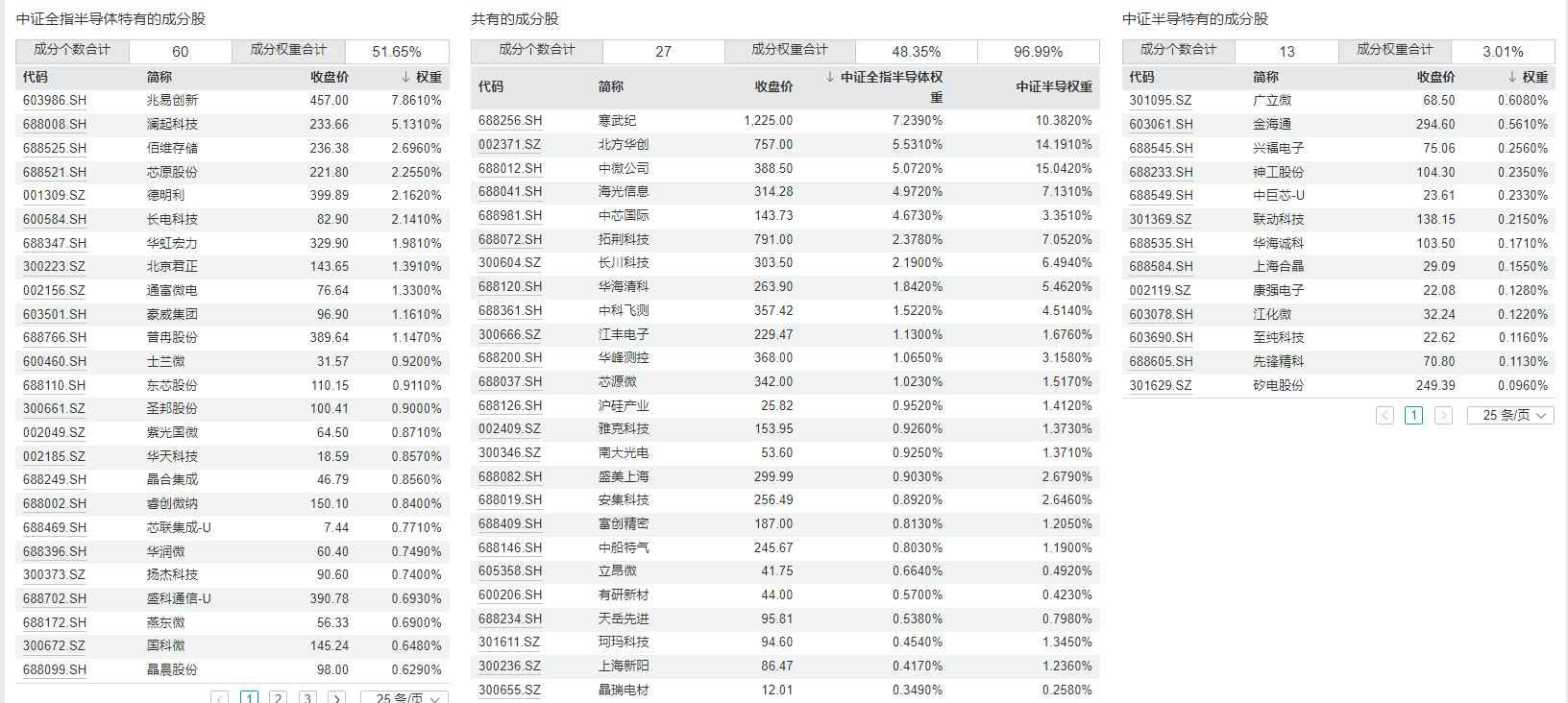Open stock link 002371.SZ
The image size is (1568, 703).
[509, 144]
